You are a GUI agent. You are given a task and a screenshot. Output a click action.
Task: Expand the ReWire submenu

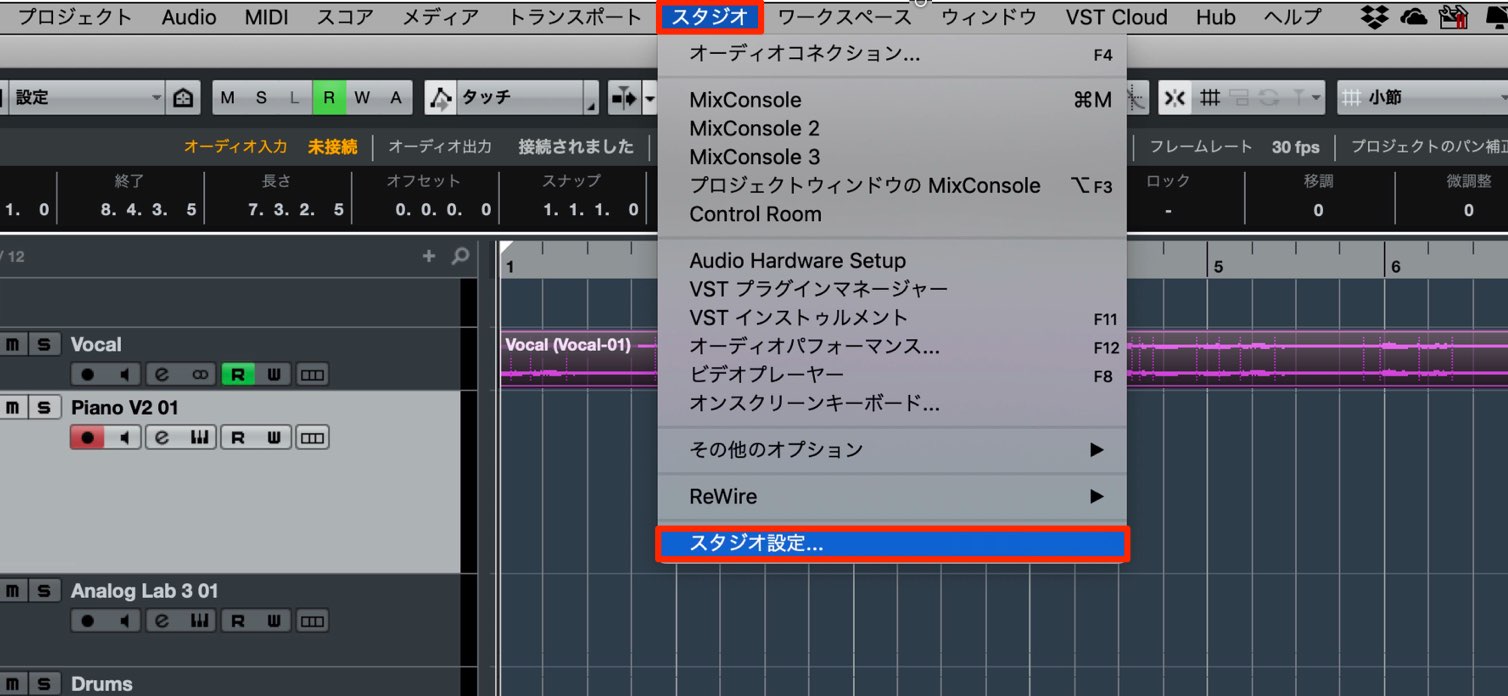(x=892, y=496)
